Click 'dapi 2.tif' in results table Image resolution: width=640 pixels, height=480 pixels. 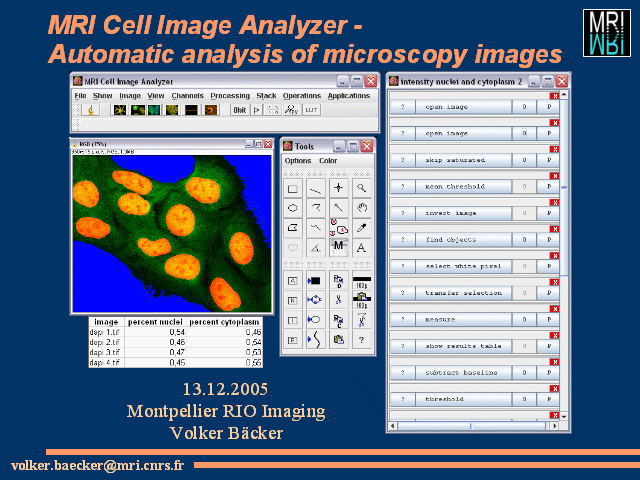pyautogui.click(x=104, y=342)
